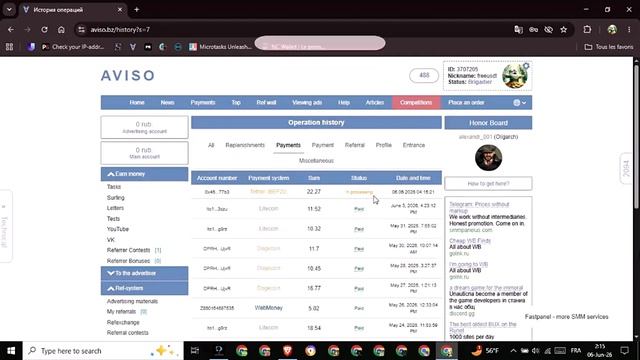Screen dimensions: 640x360
Task: Open Place an order menu item
Action: point(466,102)
